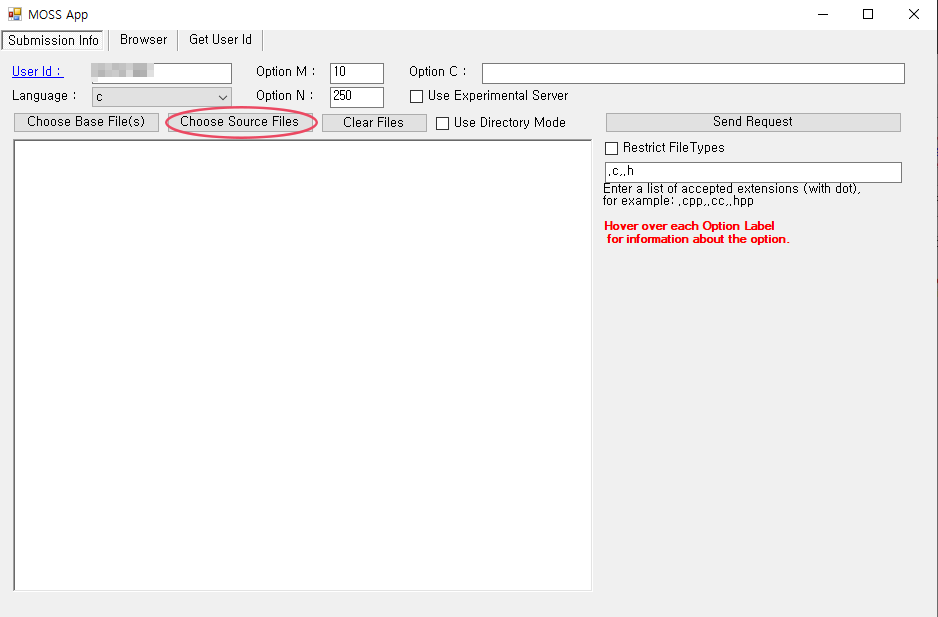Viewport: 938px width, 617px height.
Task: Enable Restrict FileTypes checkbox
Action: point(611,148)
